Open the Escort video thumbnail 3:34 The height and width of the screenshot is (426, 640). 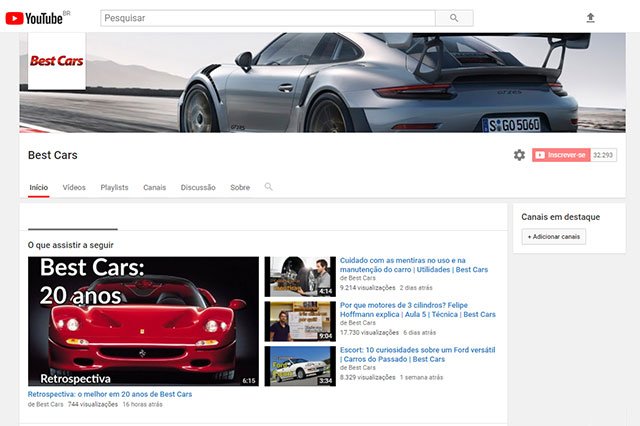tap(300, 366)
